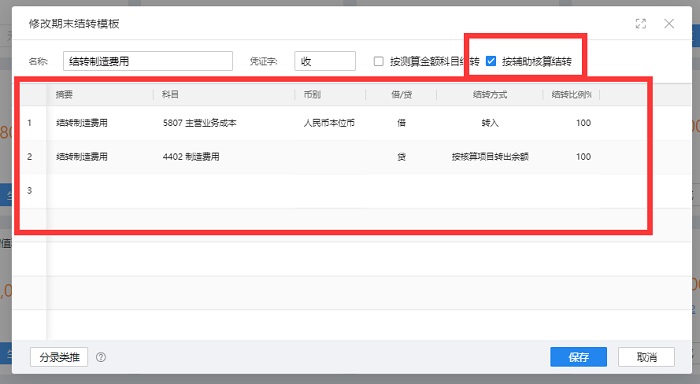
Task: Click the 5807 主营业务成本 account cell
Action: point(200,123)
